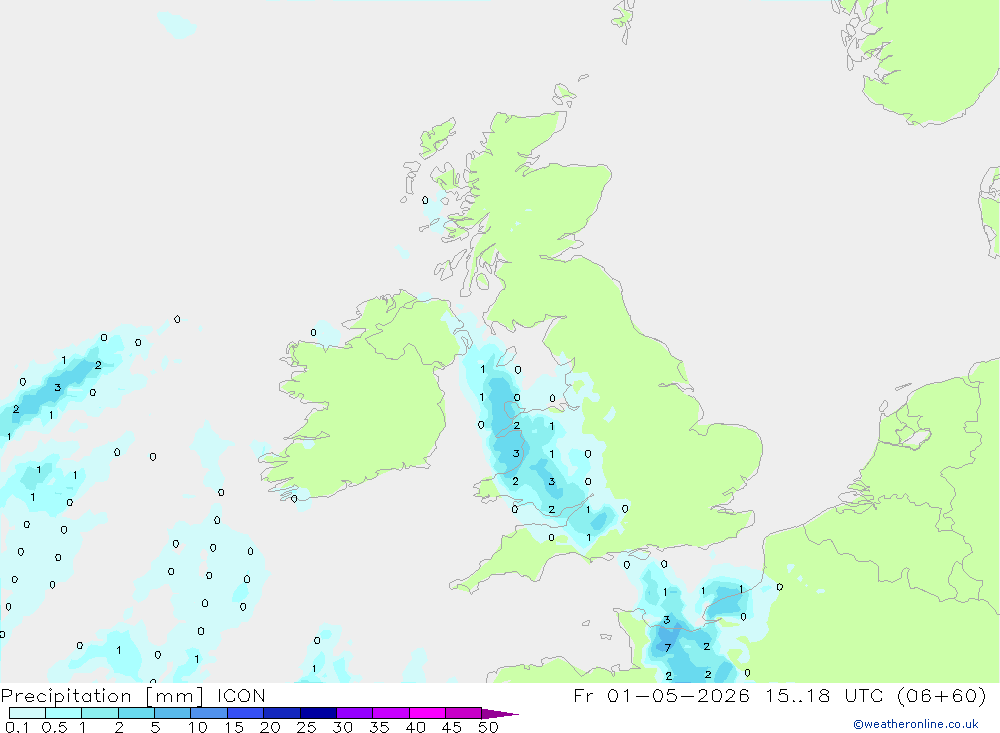Click the "7" precipitation value over northern France
1000x733 pixels.
pyautogui.click(x=668, y=648)
